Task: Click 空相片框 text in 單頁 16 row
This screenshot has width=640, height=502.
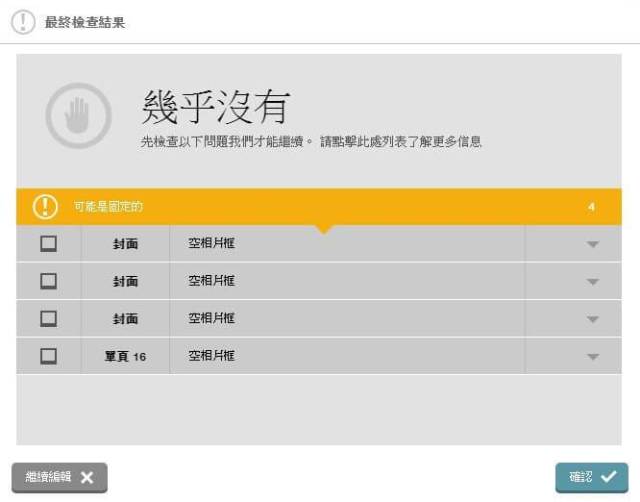Action: tap(211, 355)
